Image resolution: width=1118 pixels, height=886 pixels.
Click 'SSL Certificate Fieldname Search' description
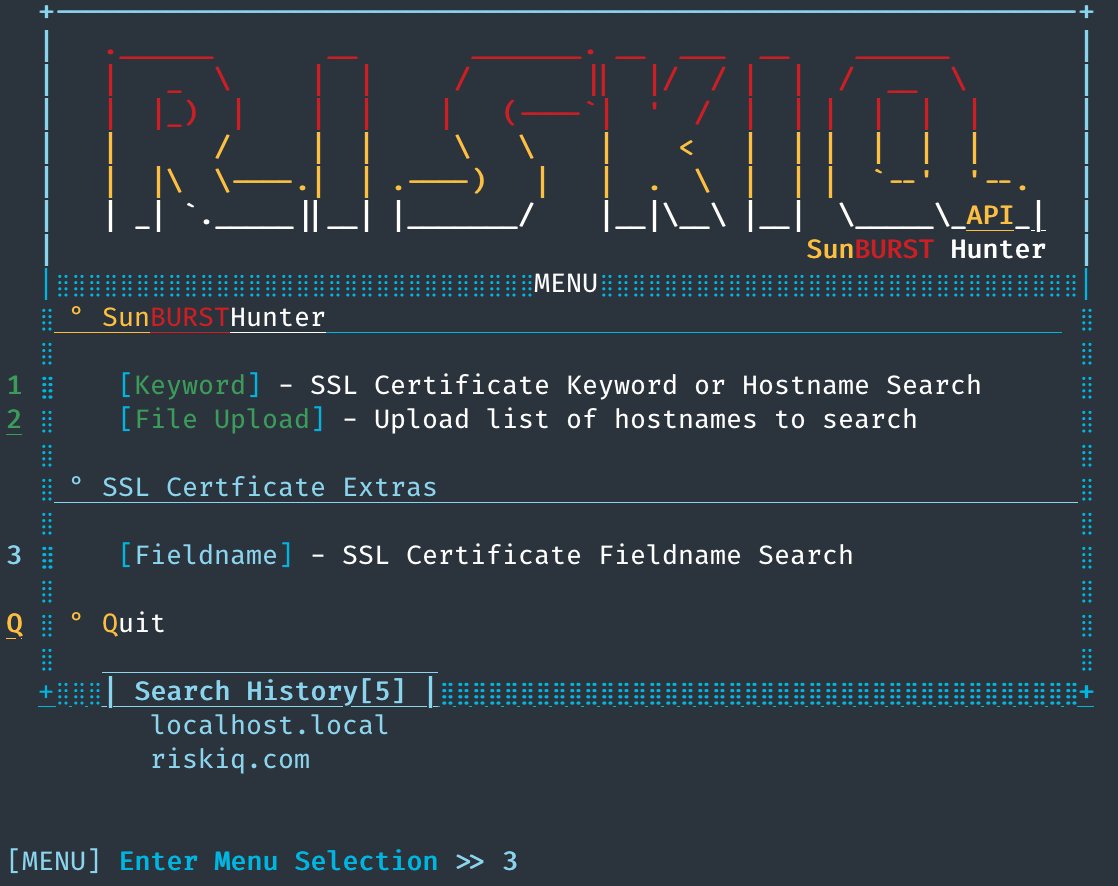[598, 555]
